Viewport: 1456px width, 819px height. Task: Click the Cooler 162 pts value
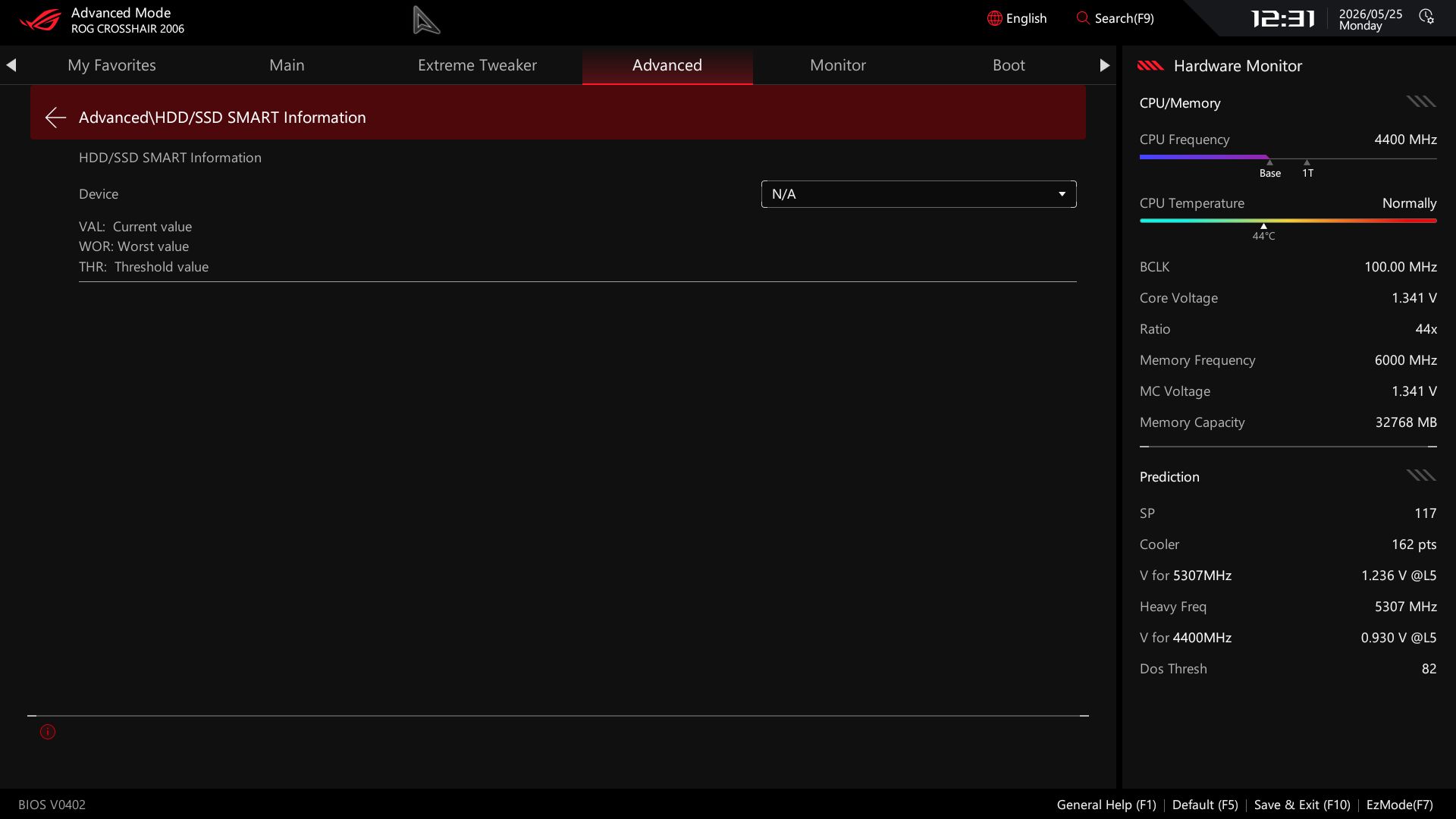click(x=1414, y=544)
